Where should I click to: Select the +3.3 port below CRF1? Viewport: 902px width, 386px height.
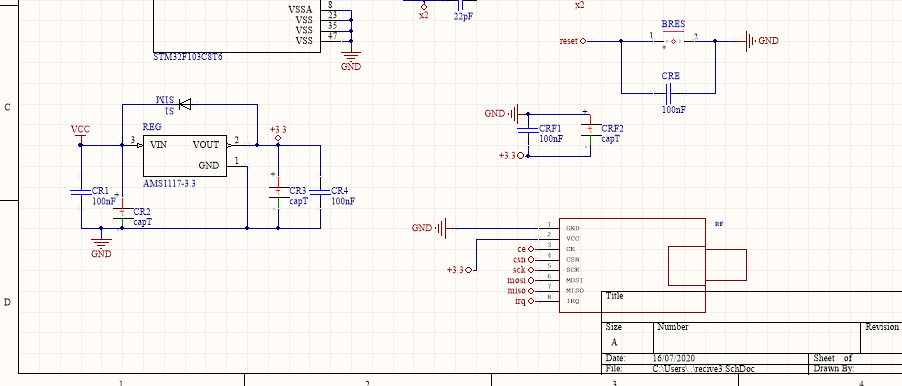[512, 155]
